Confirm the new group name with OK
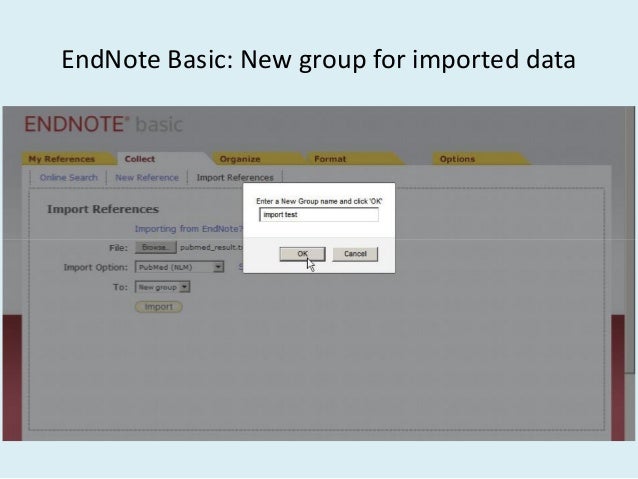 click(x=302, y=254)
